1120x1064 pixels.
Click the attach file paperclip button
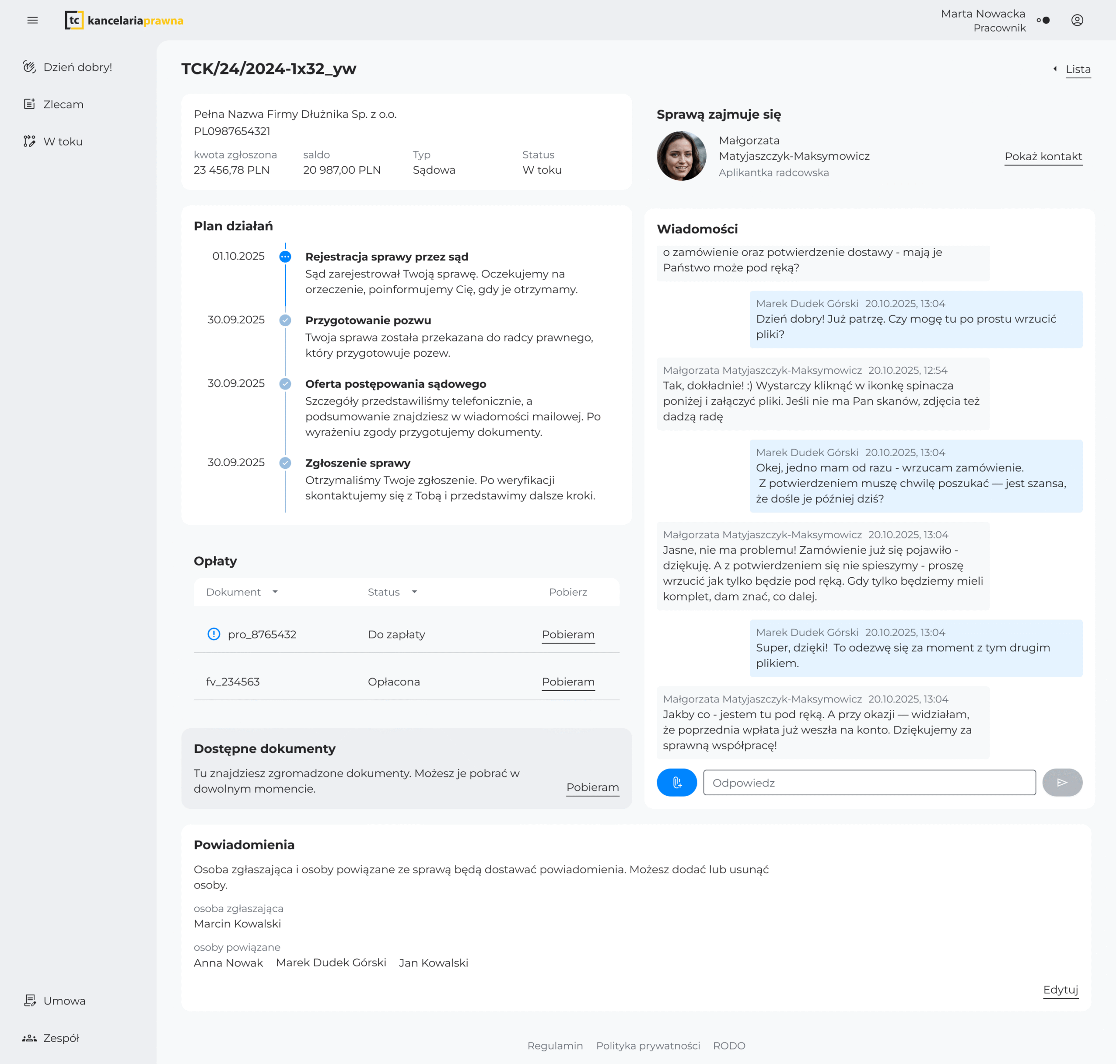click(x=676, y=782)
